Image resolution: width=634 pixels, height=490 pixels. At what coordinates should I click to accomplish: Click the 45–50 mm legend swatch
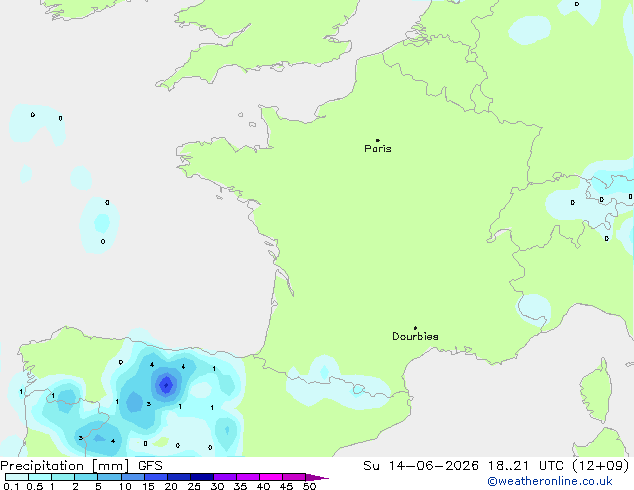pyautogui.click(x=294, y=477)
